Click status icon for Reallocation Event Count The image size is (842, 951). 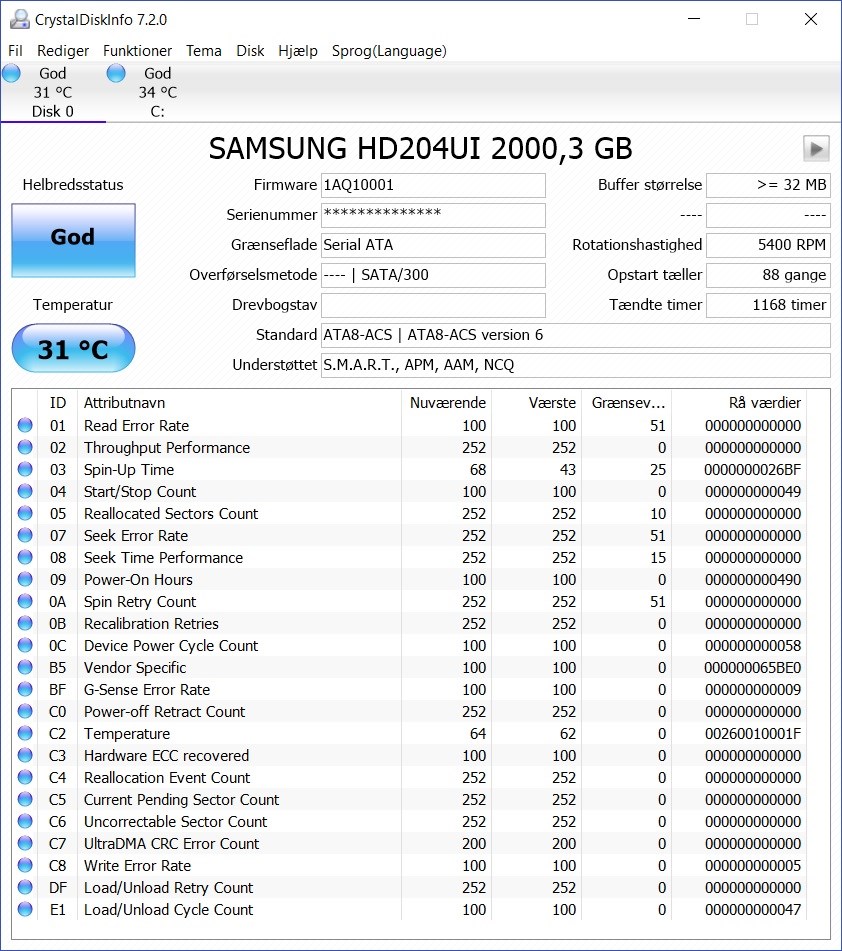coord(25,777)
